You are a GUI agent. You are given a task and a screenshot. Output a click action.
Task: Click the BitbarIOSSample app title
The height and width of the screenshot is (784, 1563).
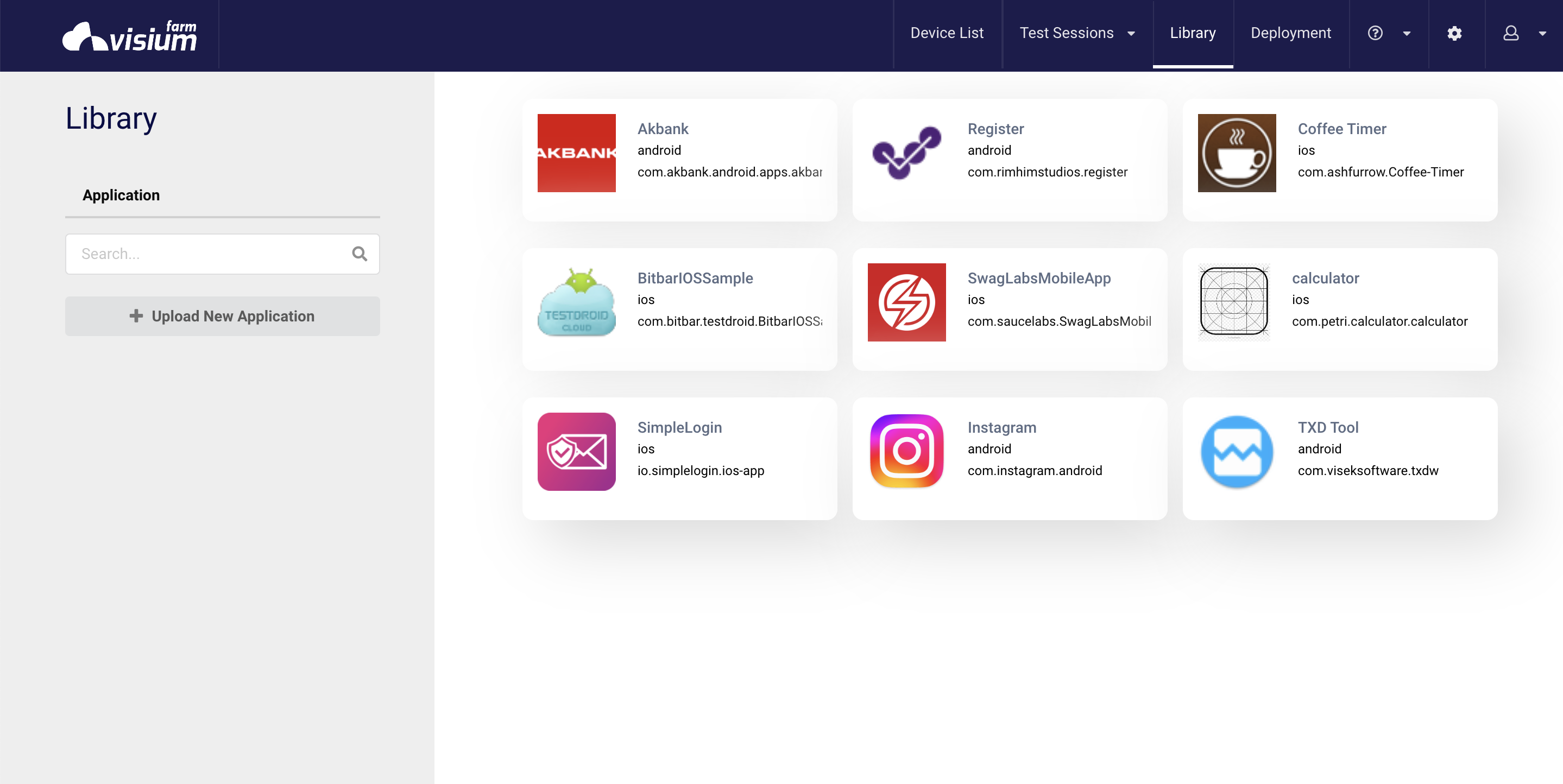tap(695, 278)
